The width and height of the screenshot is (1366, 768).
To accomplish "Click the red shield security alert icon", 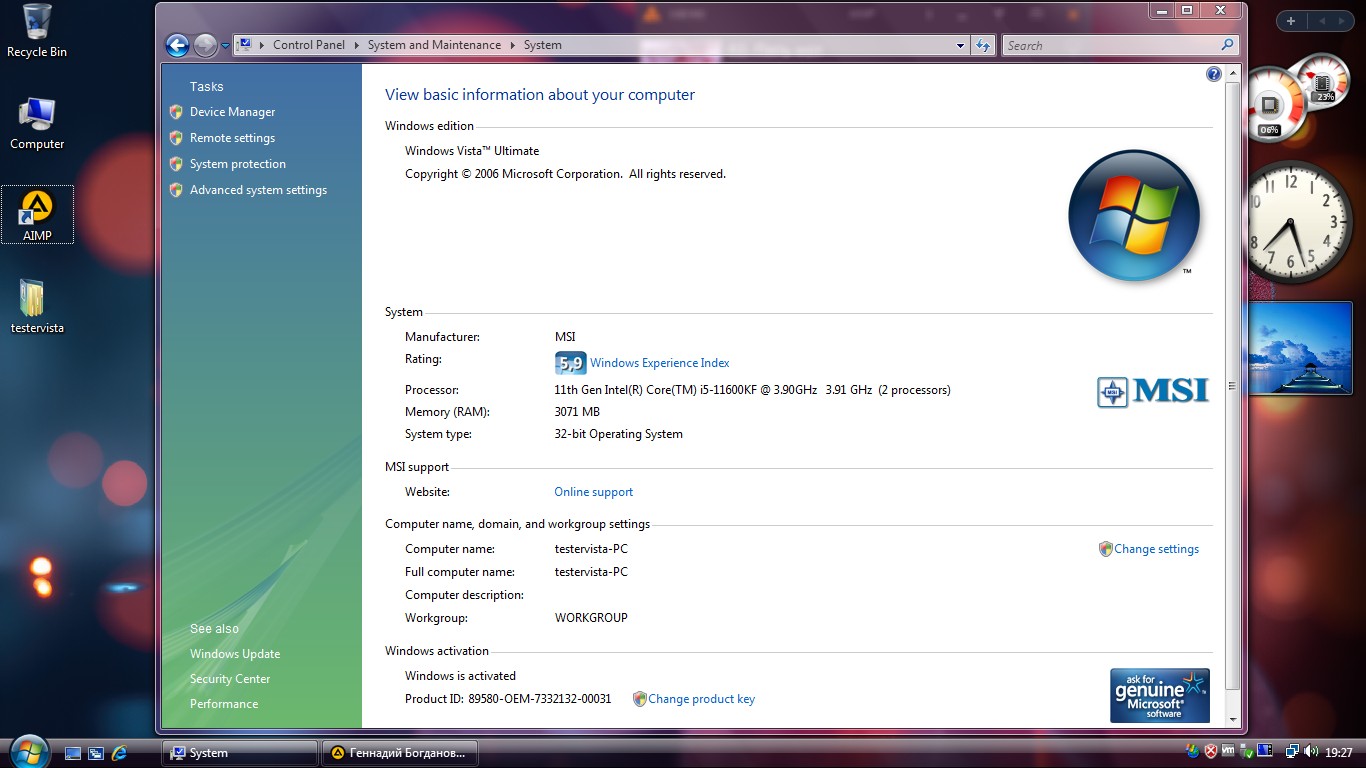I will (1210, 751).
